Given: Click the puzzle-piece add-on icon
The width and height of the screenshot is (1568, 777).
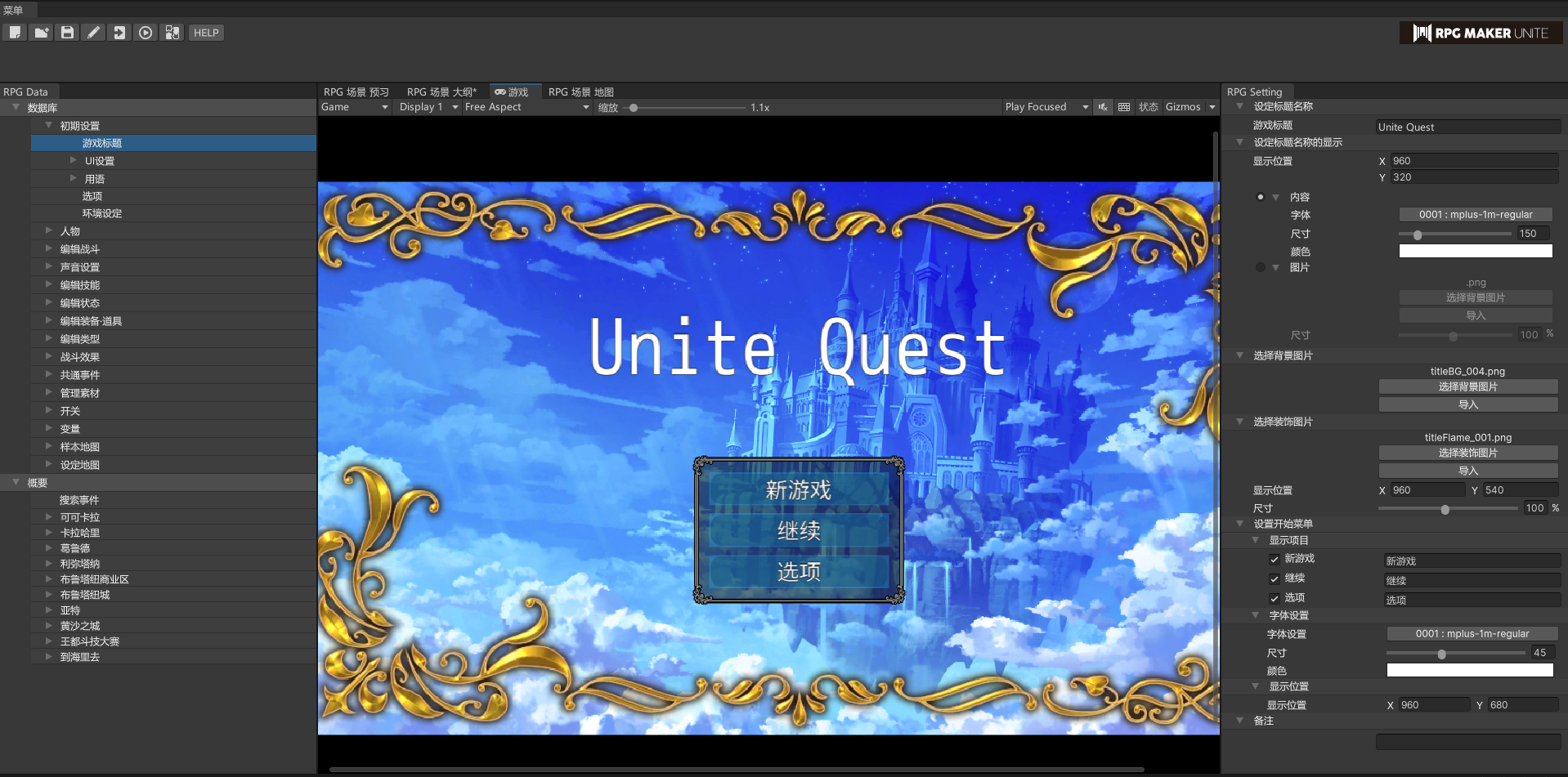Looking at the screenshot, I should coord(172,33).
